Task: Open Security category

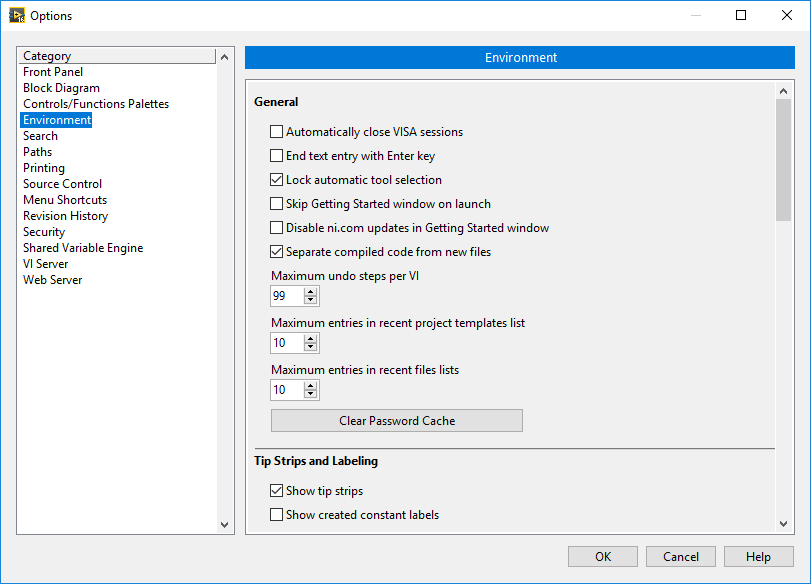Action: pyautogui.click(x=44, y=232)
